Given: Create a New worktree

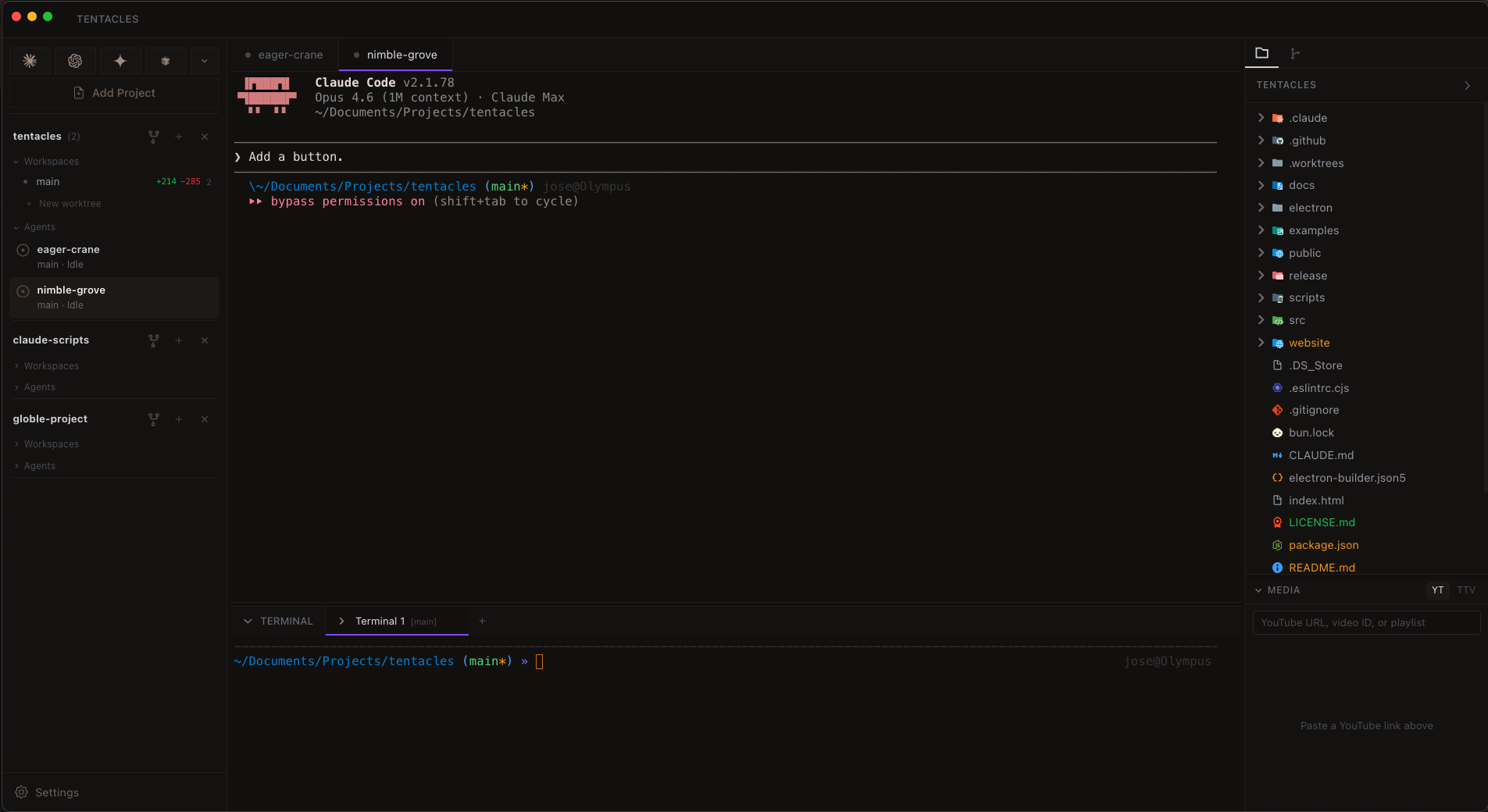Looking at the screenshot, I should pyautogui.click(x=70, y=203).
